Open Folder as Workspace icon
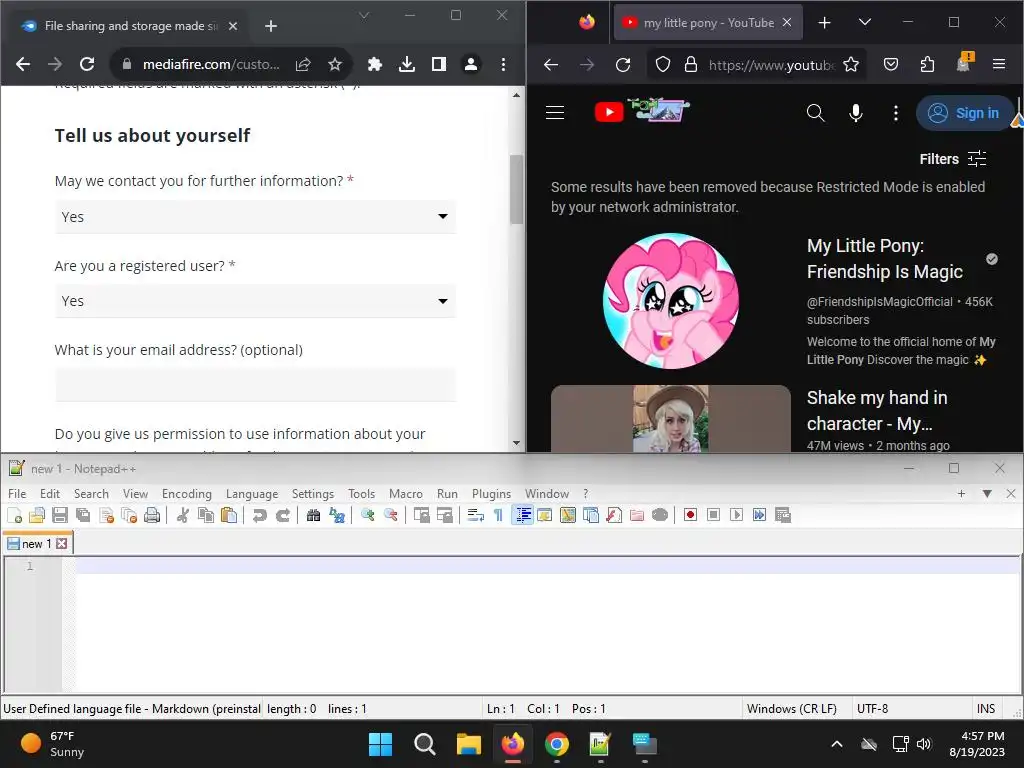Screen dimensions: 1024x768 pos(637,515)
